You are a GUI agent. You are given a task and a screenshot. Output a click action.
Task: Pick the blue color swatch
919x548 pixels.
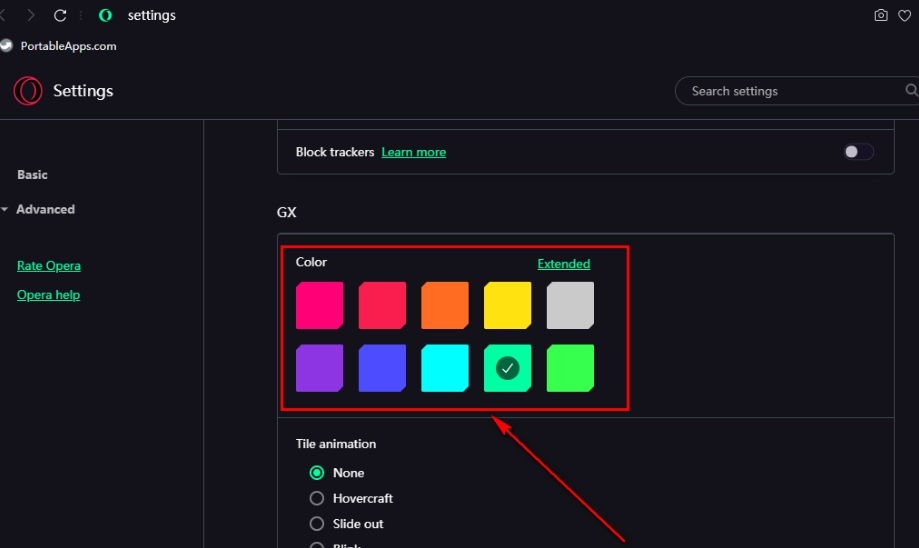382,368
